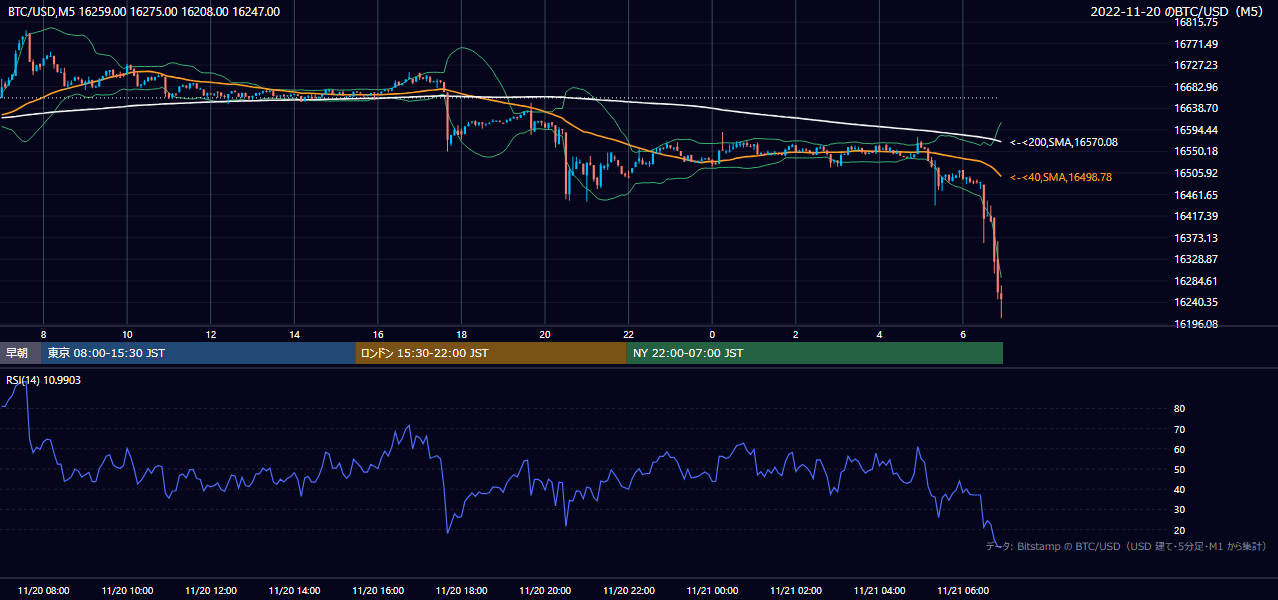Click the 11/20 08:00 time label
This screenshot has width=1278, height=600.
click(43, 591)
